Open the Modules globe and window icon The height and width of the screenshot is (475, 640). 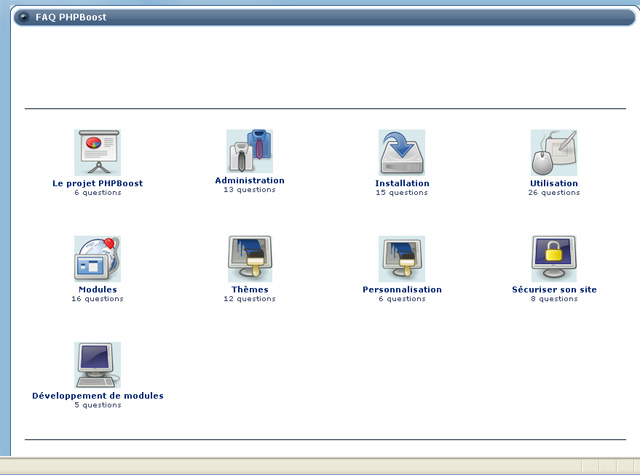click(x=97, y=259)
